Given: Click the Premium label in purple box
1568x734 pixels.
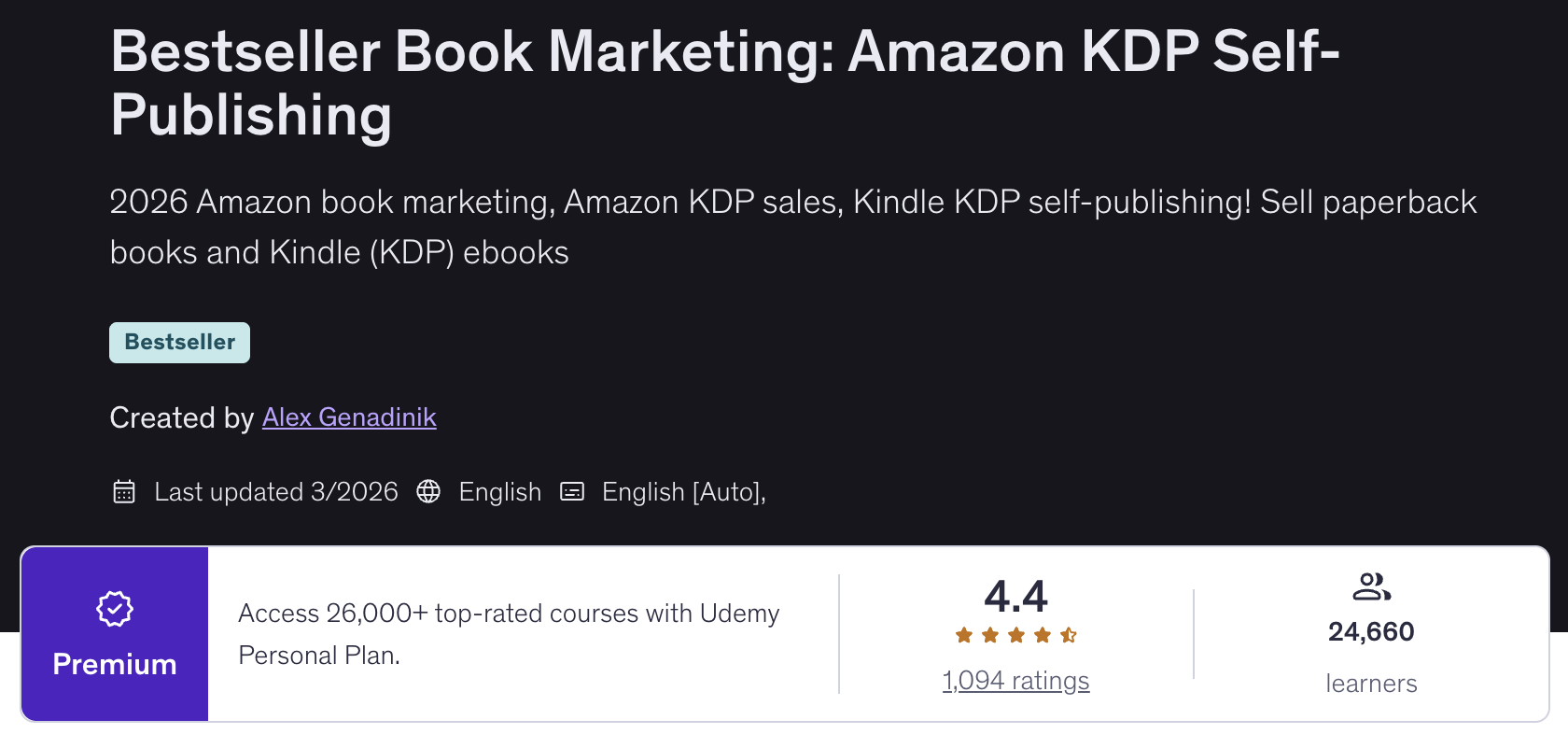Looking at the screenshot, I should click(115, 664).
